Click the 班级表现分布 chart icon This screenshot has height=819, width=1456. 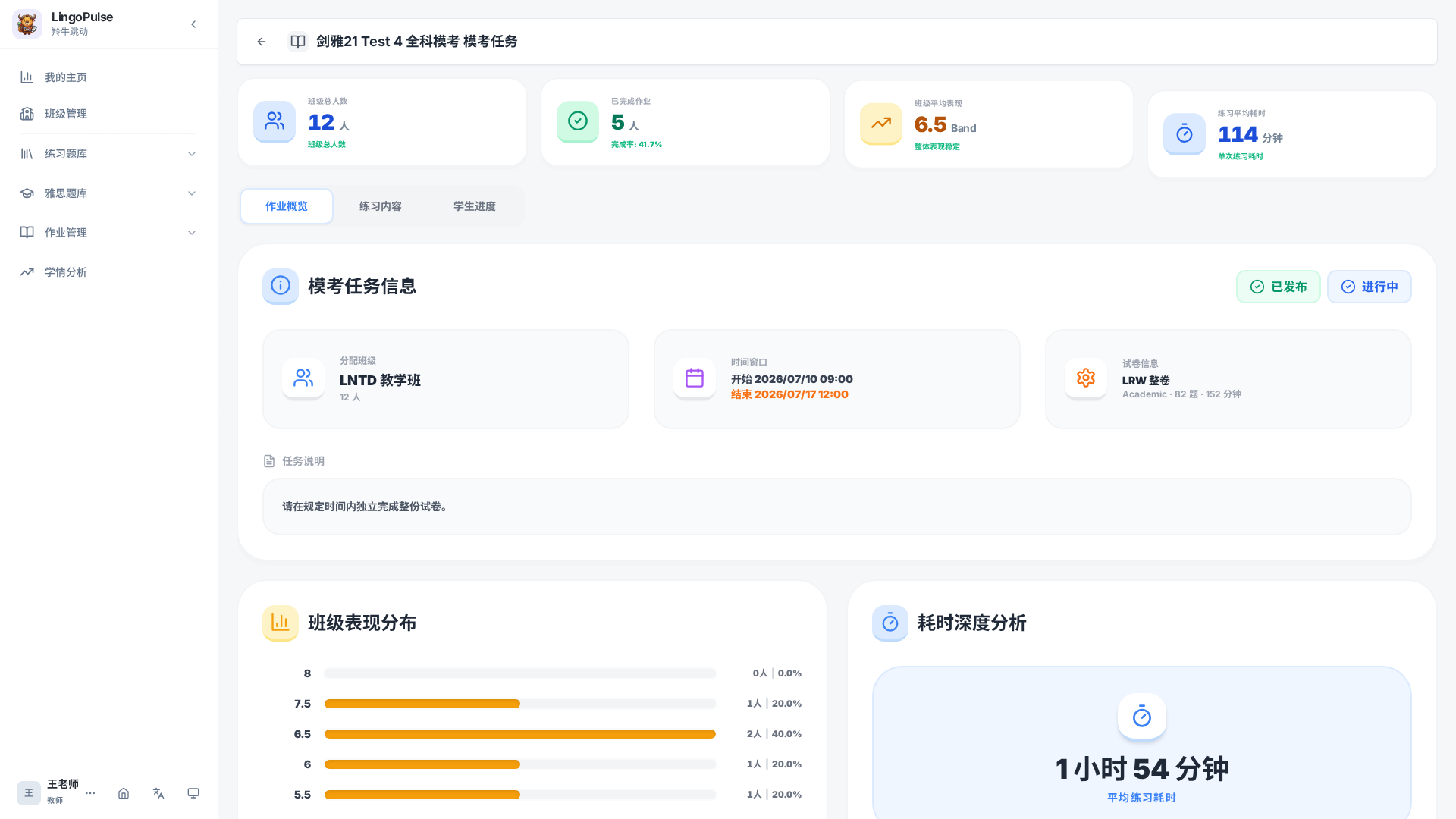tap(281, 623)
